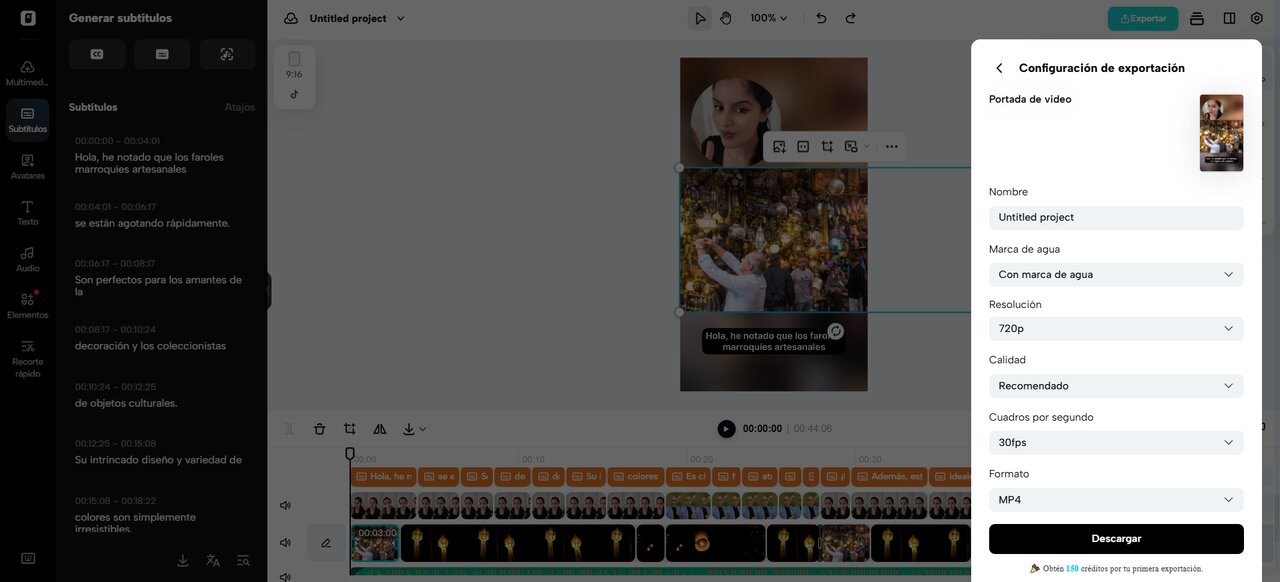Open the Marca de agua dropdown
1280x582 pixels.
pos(1116,274)
